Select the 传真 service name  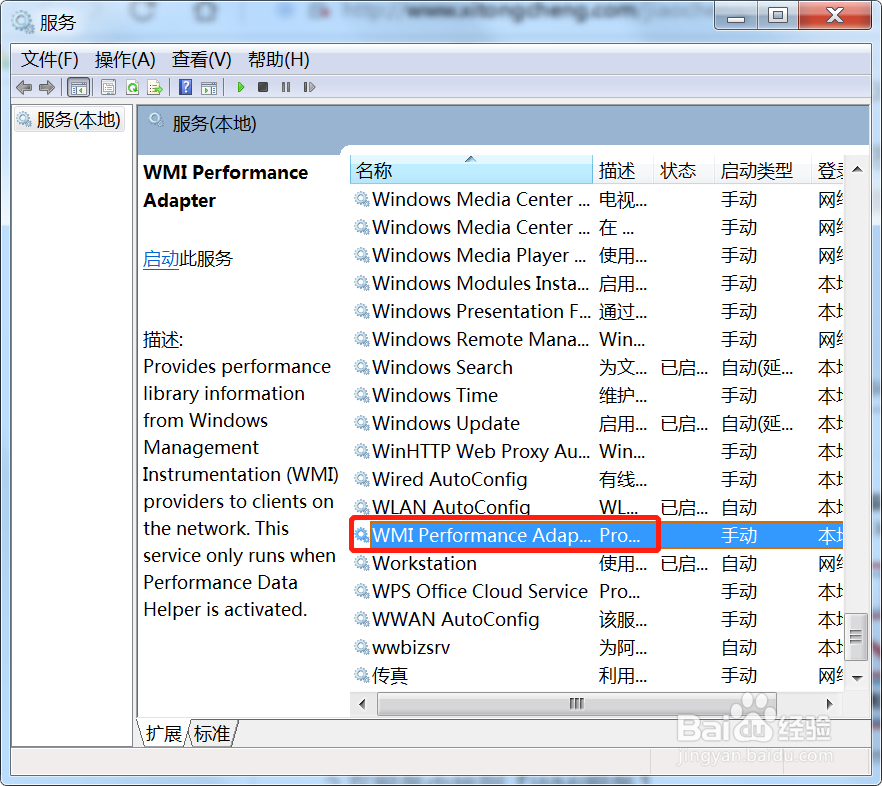click(x=390, y=675)
